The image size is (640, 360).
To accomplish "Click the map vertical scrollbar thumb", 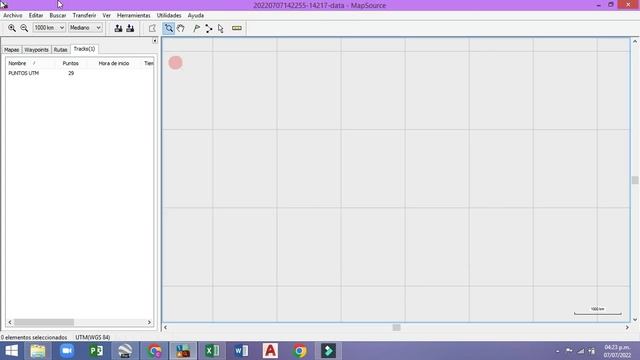I will pyautogui.click(x=635, y=180).
